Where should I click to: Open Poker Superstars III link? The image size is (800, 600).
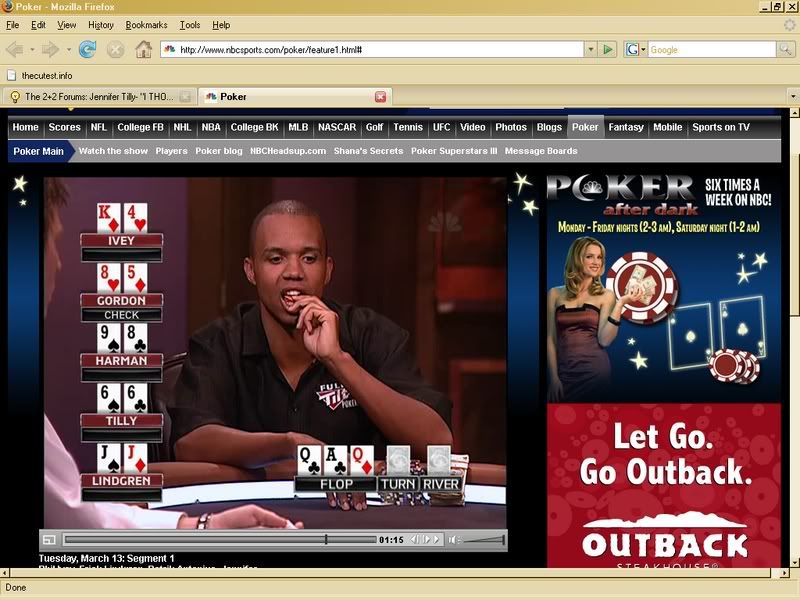tap(454, 151)
